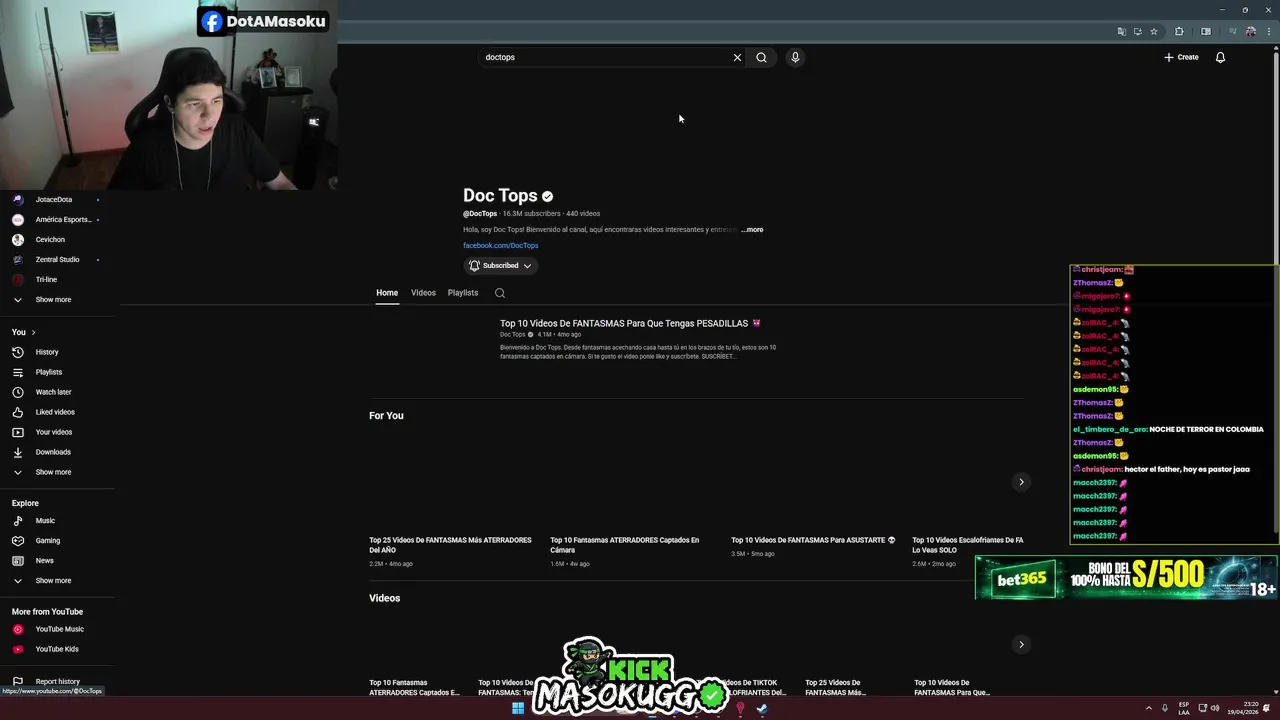Image resolution: width=1280 pixels, height=720 pixels.
Task: Open facebook.com/DocTops link
Action: pos(500,245)
